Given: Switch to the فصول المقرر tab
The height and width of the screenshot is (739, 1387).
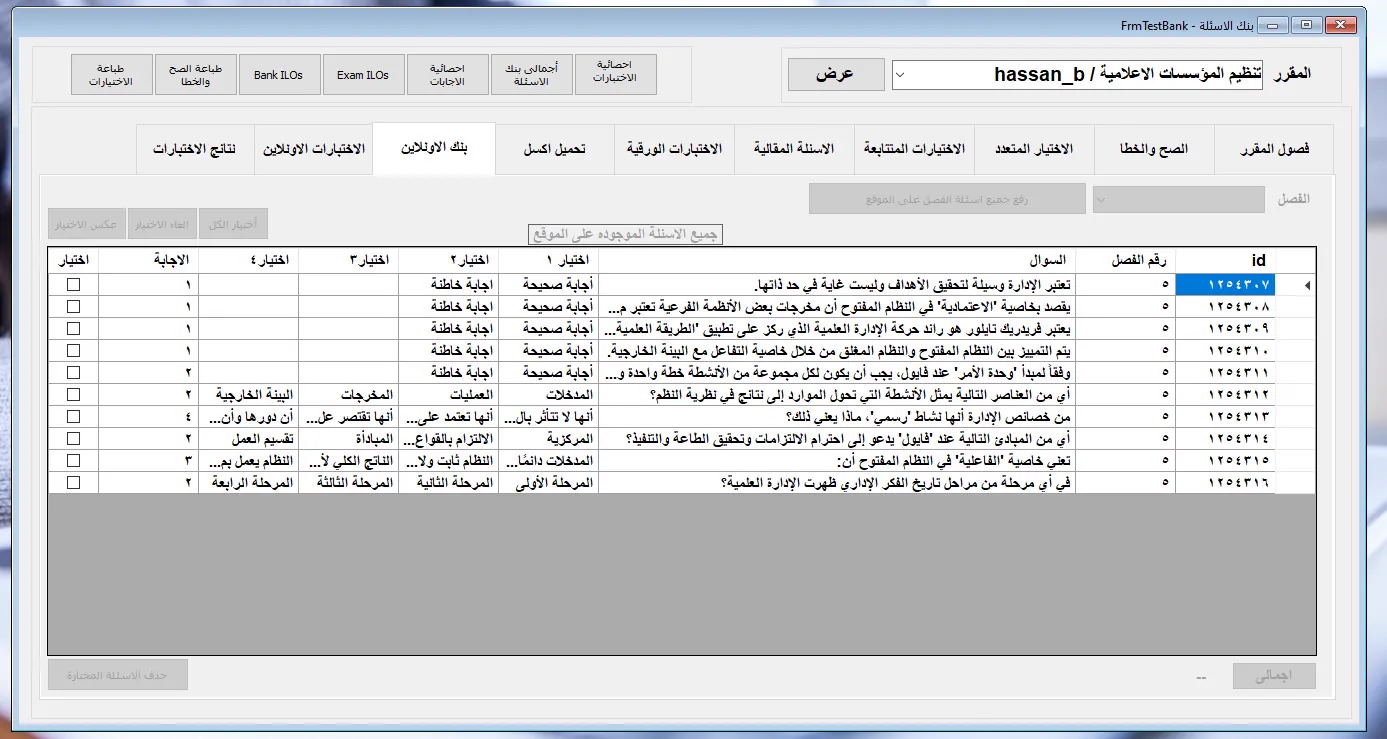Looking at the screenshot, I should (1275, 150).
